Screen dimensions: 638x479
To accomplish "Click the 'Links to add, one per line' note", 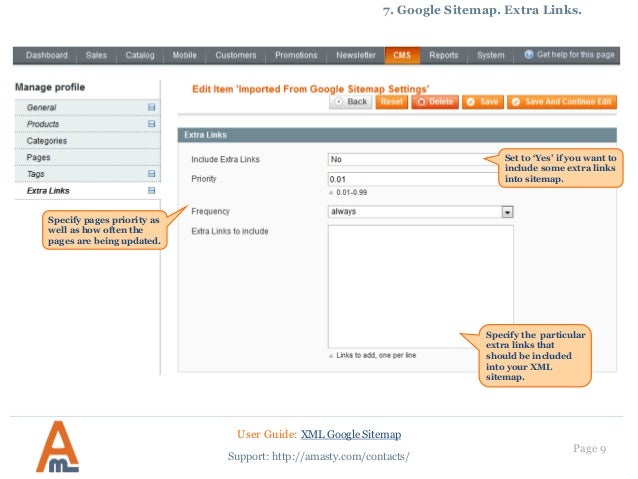I will tap(376, 355).
